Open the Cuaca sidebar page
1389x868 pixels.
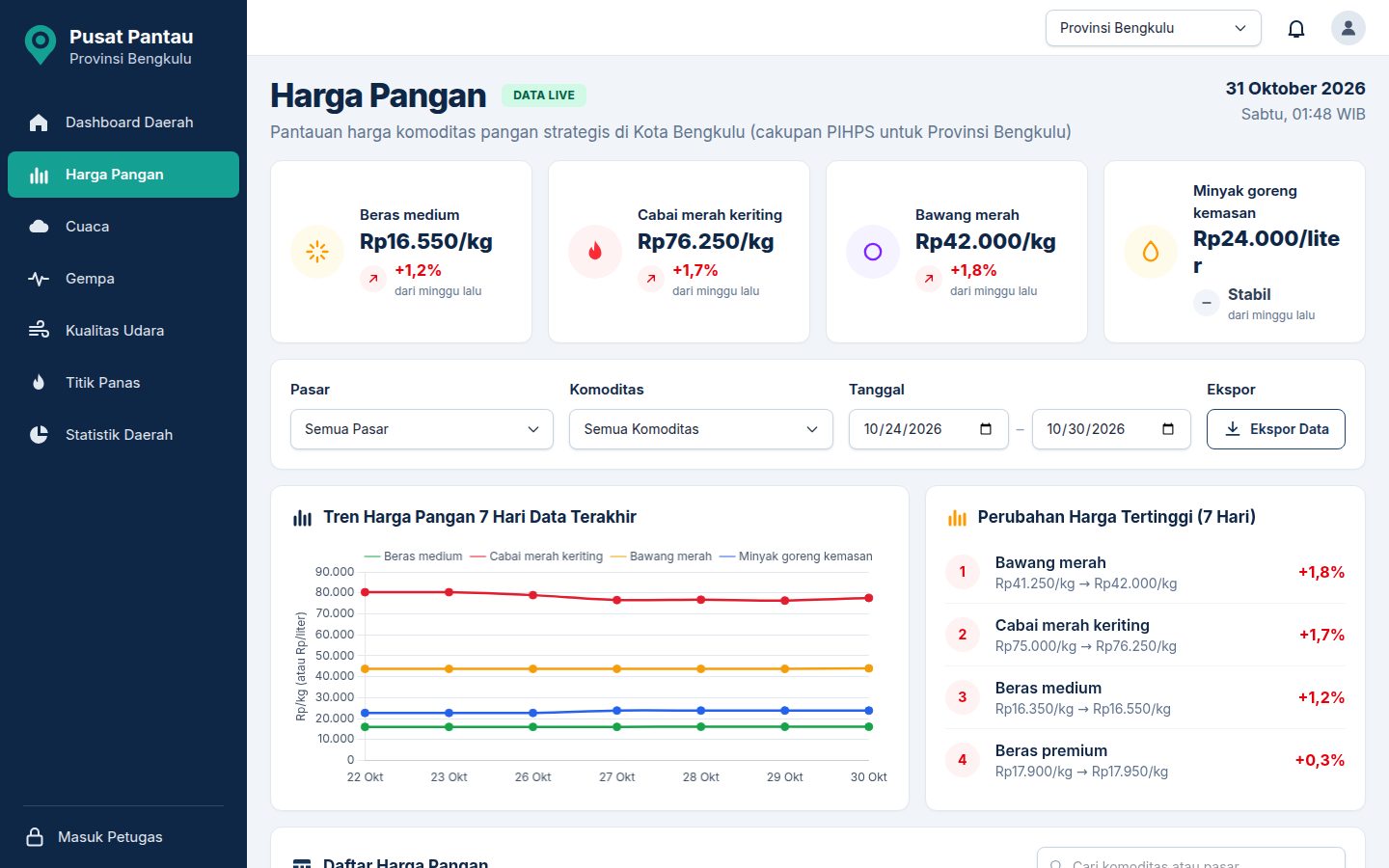point(123,227)
